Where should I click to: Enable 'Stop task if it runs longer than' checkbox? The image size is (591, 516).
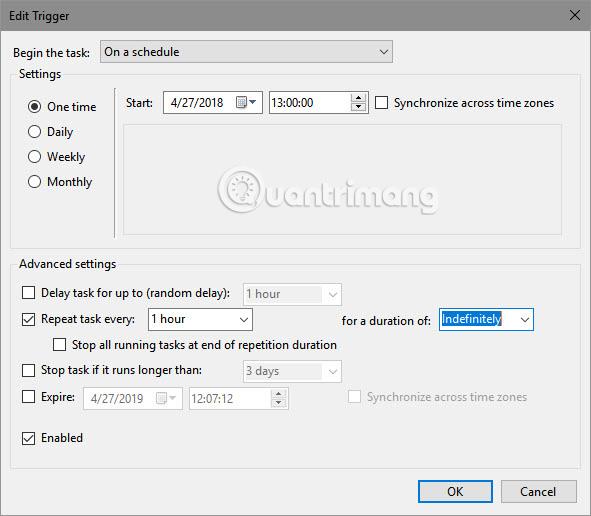point(28,370)
